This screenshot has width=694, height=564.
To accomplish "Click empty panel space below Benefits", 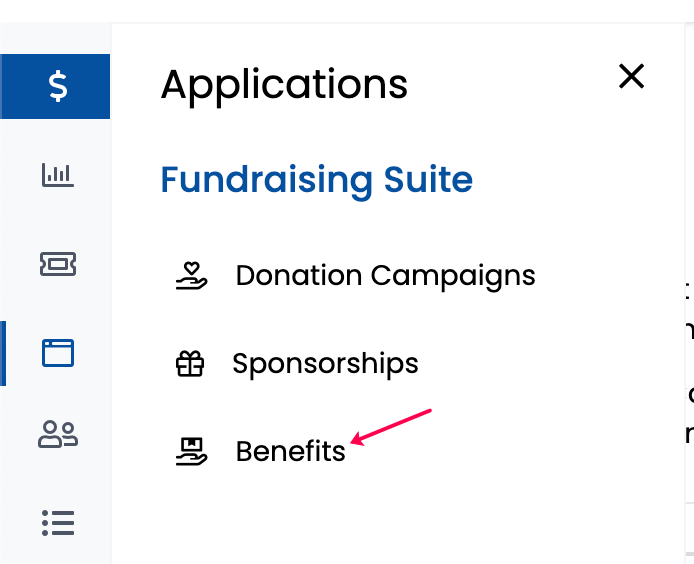I will click(x=398, y=518).
